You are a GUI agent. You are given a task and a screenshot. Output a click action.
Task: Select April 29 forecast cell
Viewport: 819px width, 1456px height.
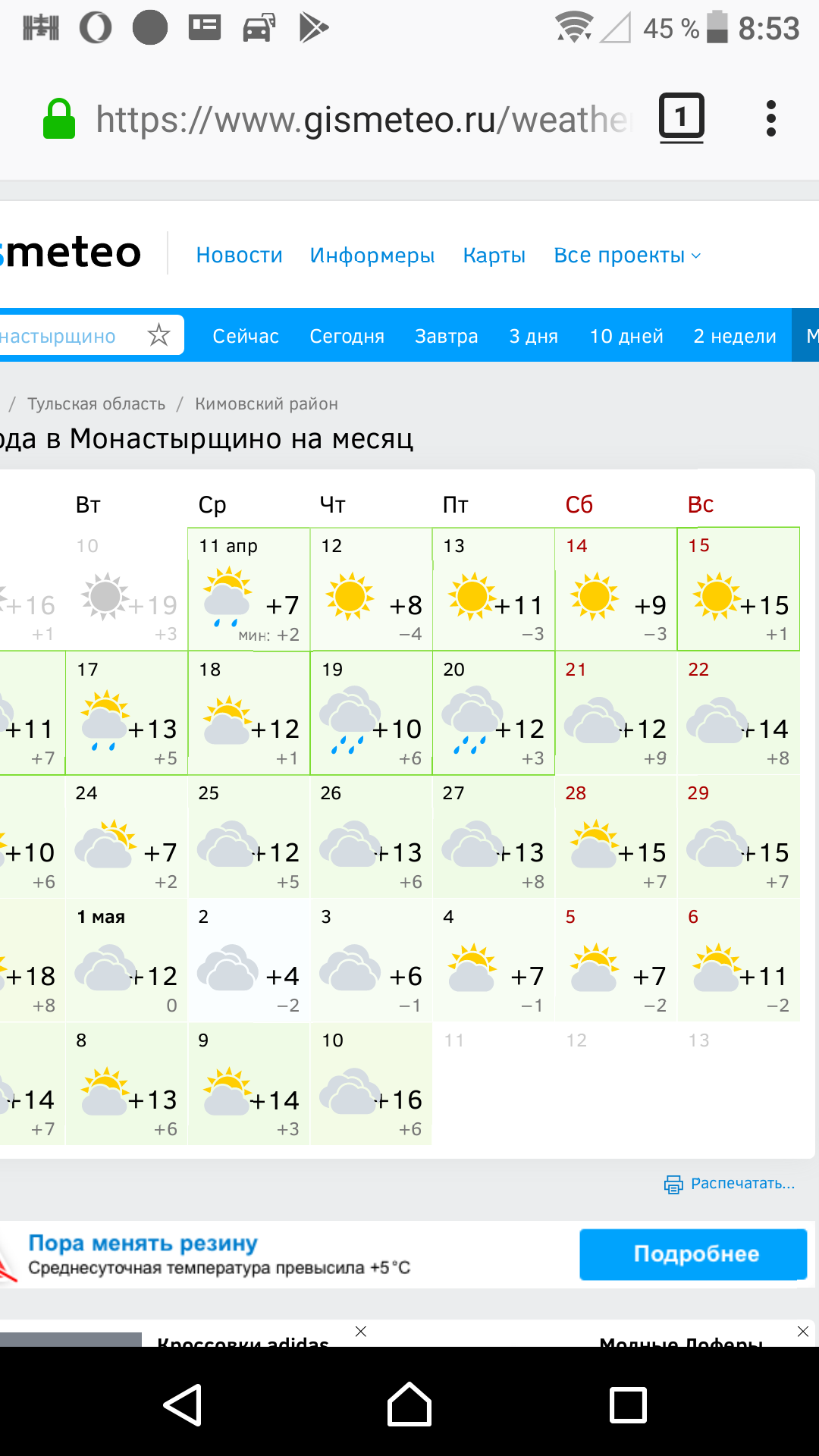point(739,836)
